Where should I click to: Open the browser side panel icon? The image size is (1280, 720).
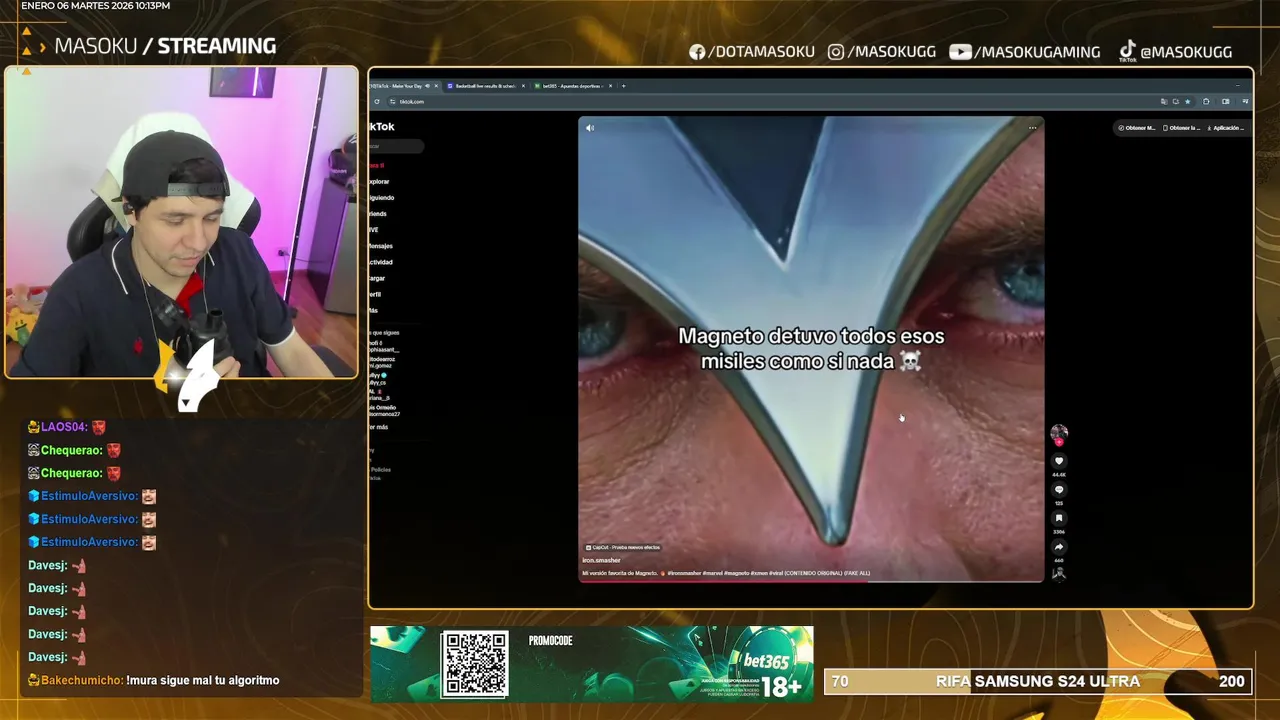(1225, 101)
